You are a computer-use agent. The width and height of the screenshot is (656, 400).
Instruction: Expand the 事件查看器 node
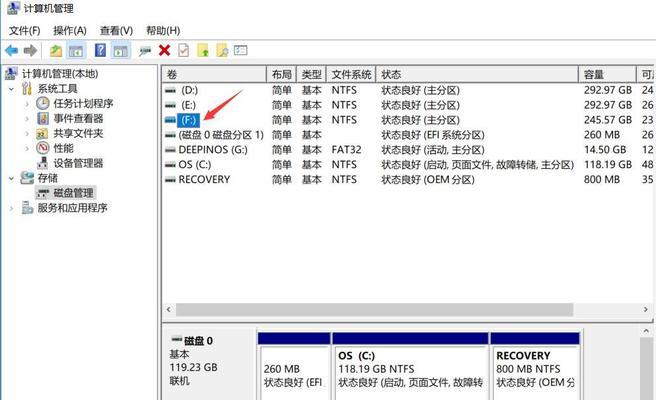[x=27, y=119]
